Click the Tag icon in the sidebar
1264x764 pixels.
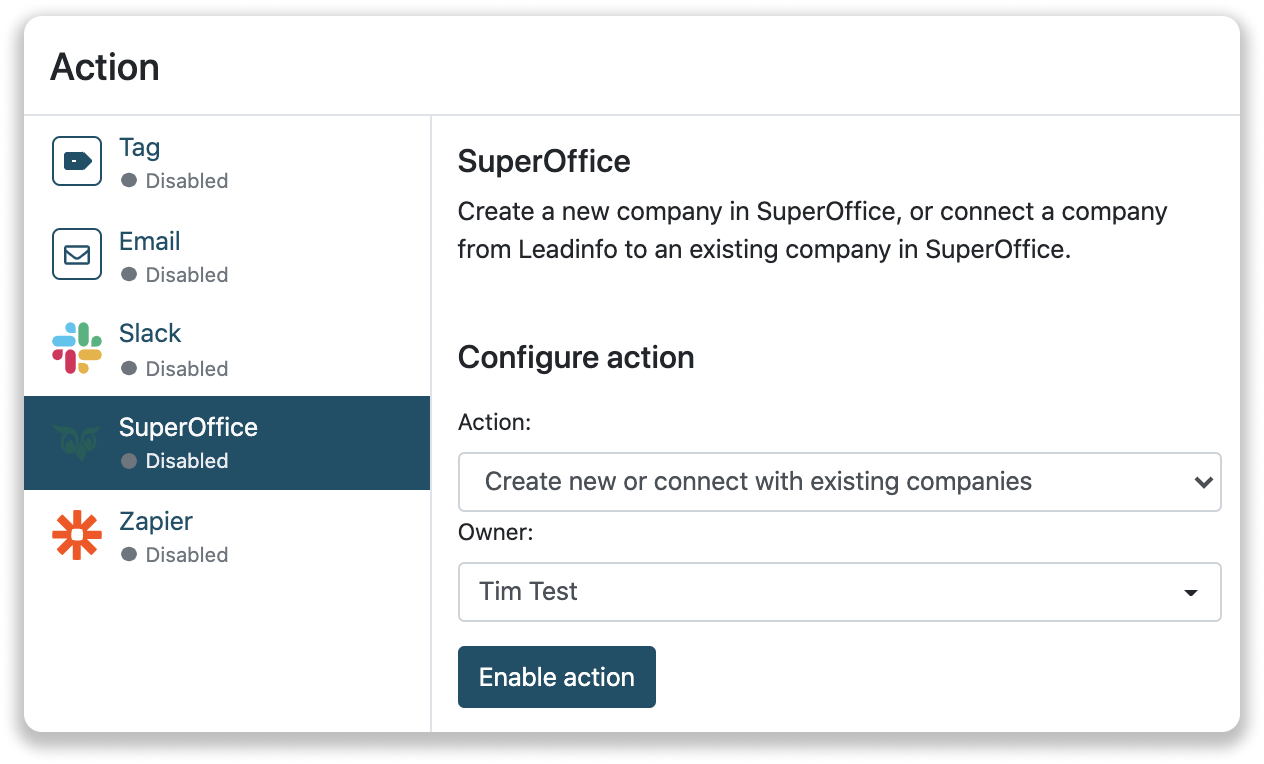76,160
